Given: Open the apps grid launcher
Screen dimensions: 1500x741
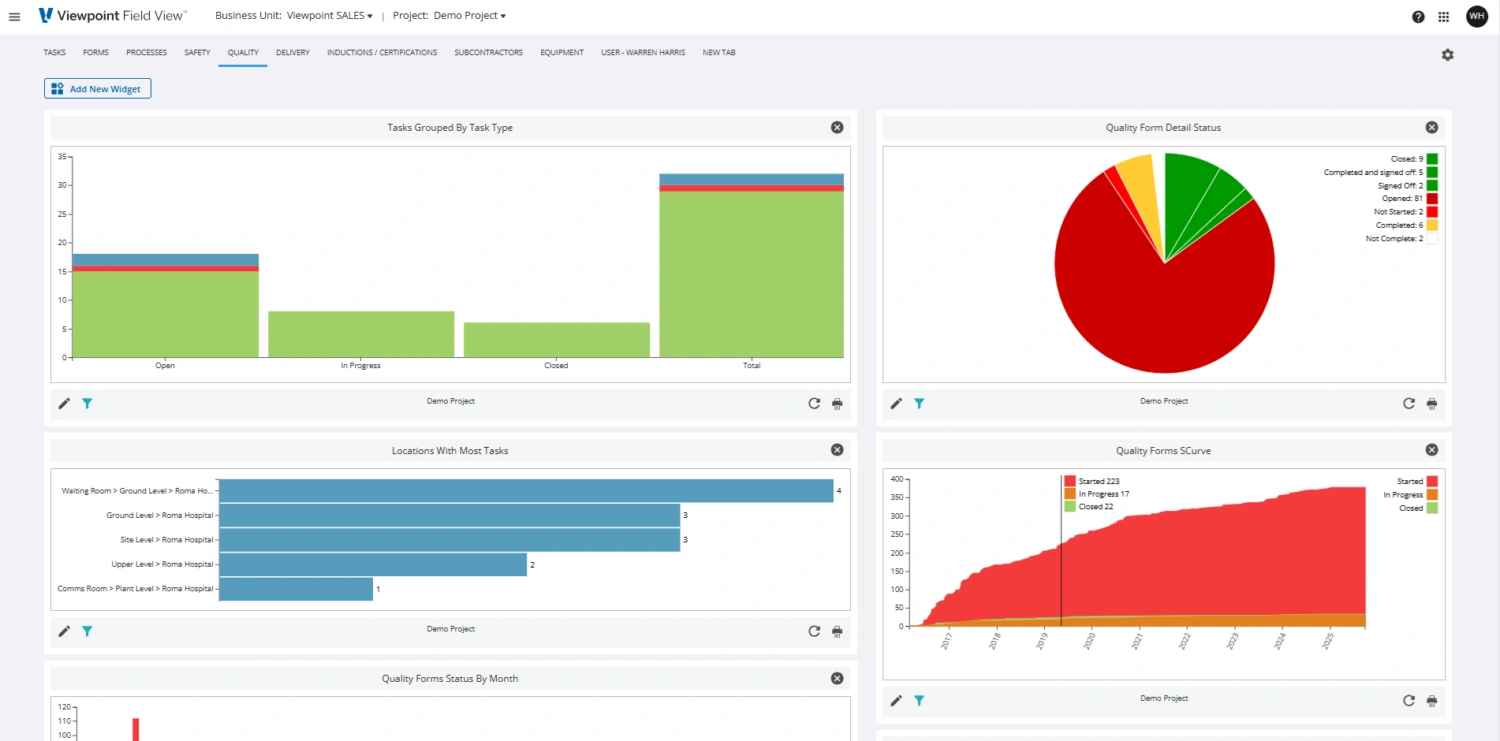Looking at the screenshot, I should pos(1444,16).
